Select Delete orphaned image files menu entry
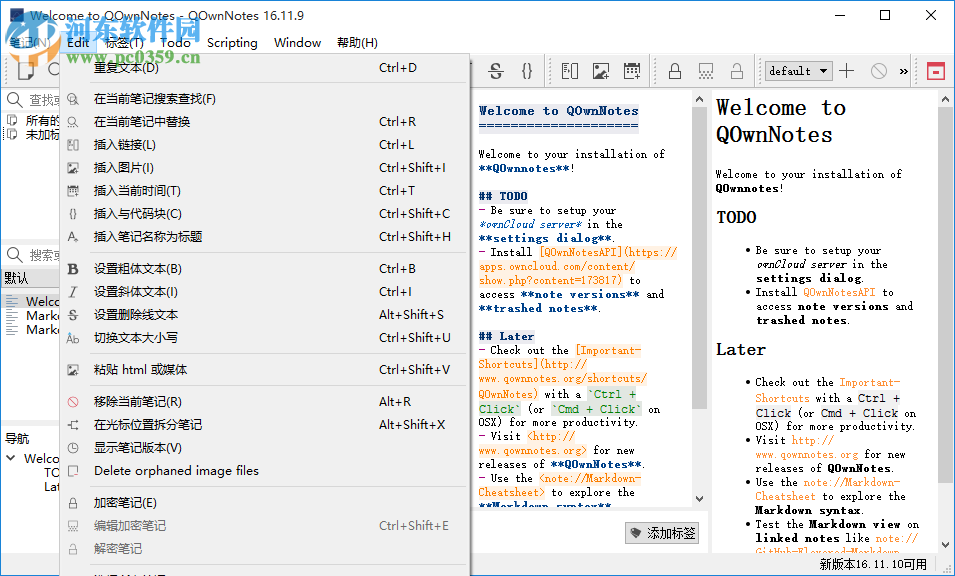 (x=176, y=471)
